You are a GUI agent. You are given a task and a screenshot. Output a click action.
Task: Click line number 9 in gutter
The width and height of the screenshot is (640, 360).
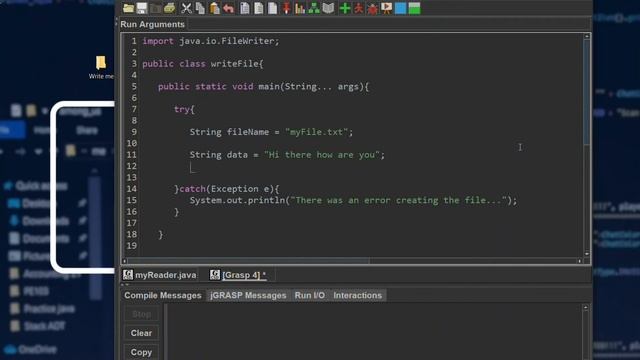(134, 132)
